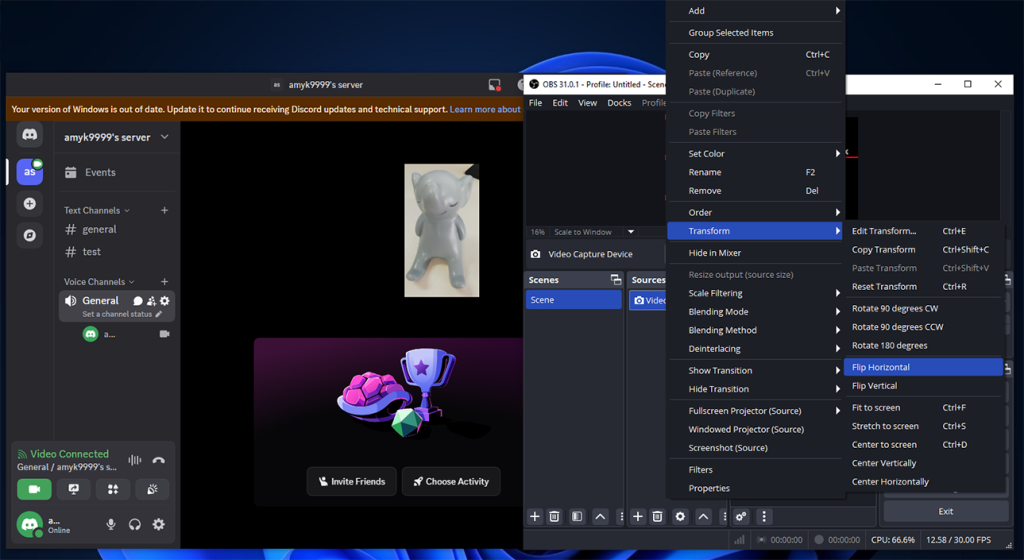Add source plus button in OBS
The width and height of the screenshot is (1024, 560).
pyautogui.click(x=638, y=516)
